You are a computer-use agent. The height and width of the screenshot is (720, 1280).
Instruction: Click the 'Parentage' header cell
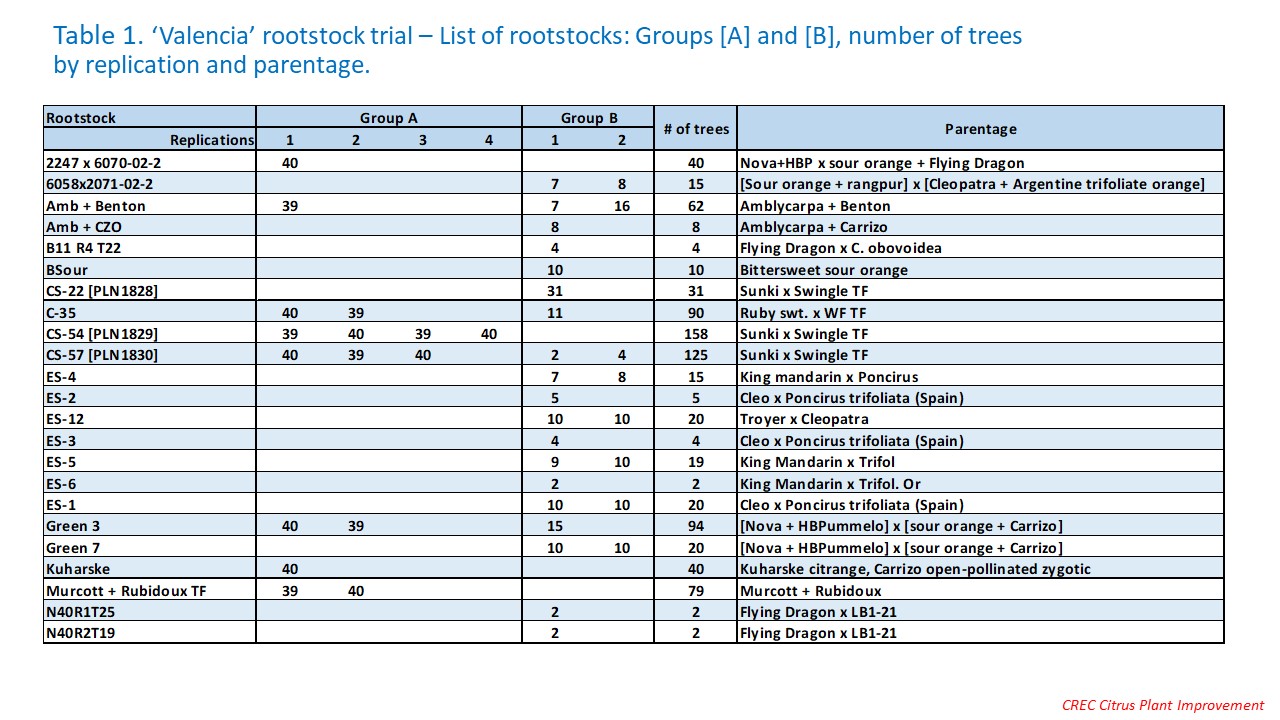click(x=980, y=129)
